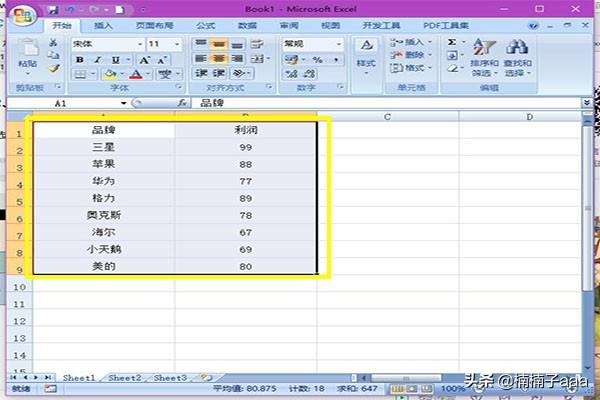
Task: Click the Increase Decimal icon
Action: coord(292,73)
